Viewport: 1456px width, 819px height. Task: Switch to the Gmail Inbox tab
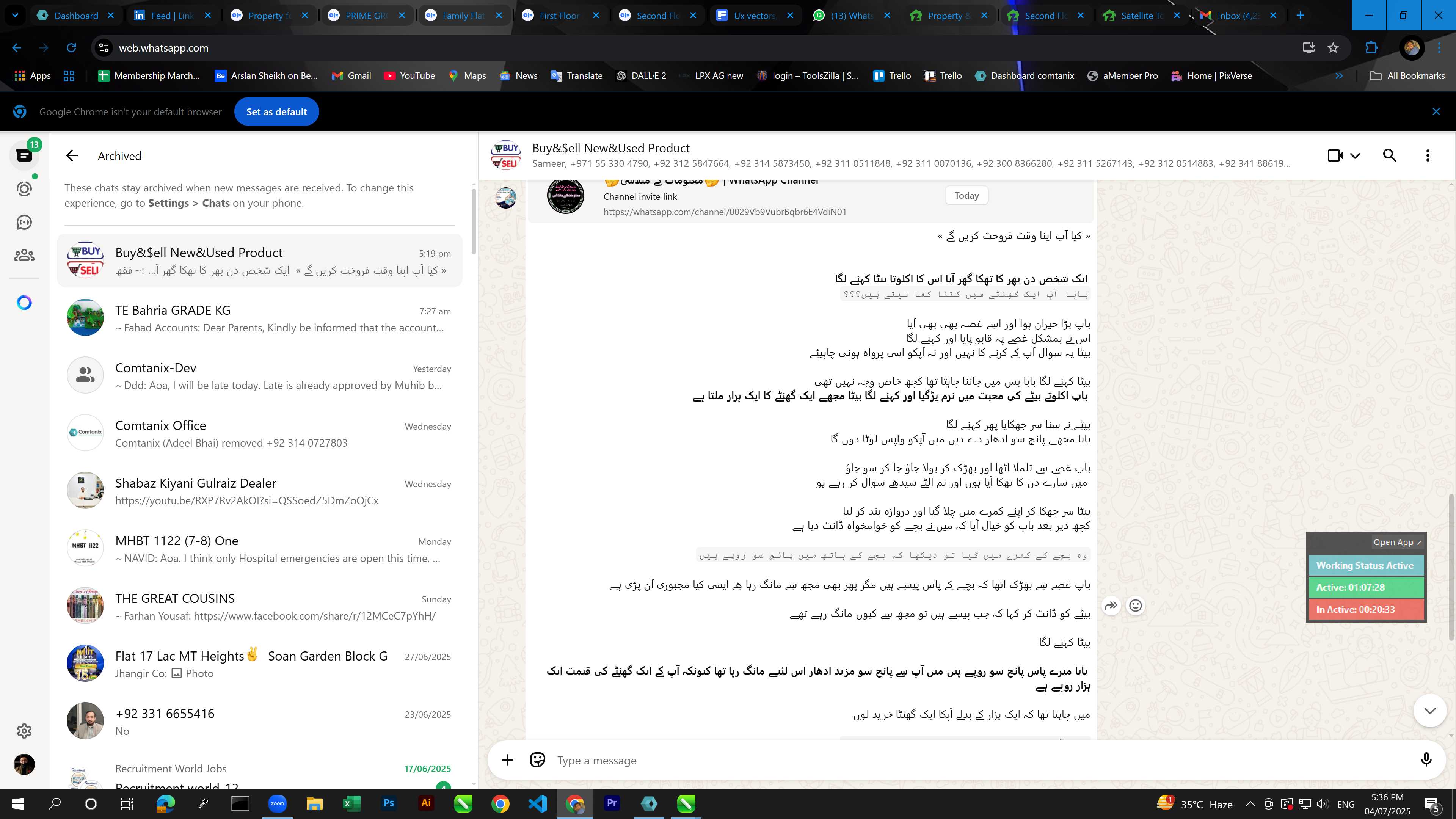pos(1238,15)
